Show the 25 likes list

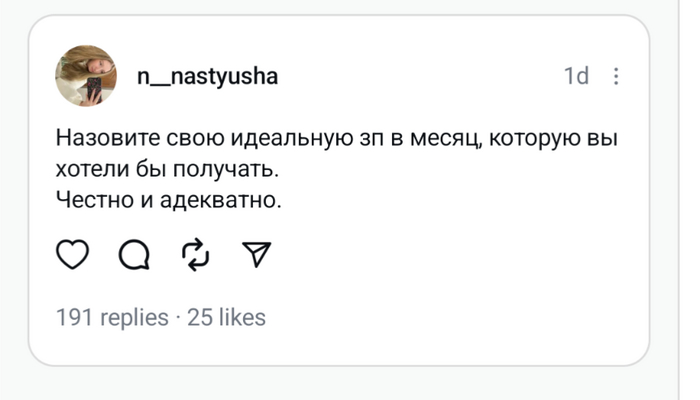227,318
